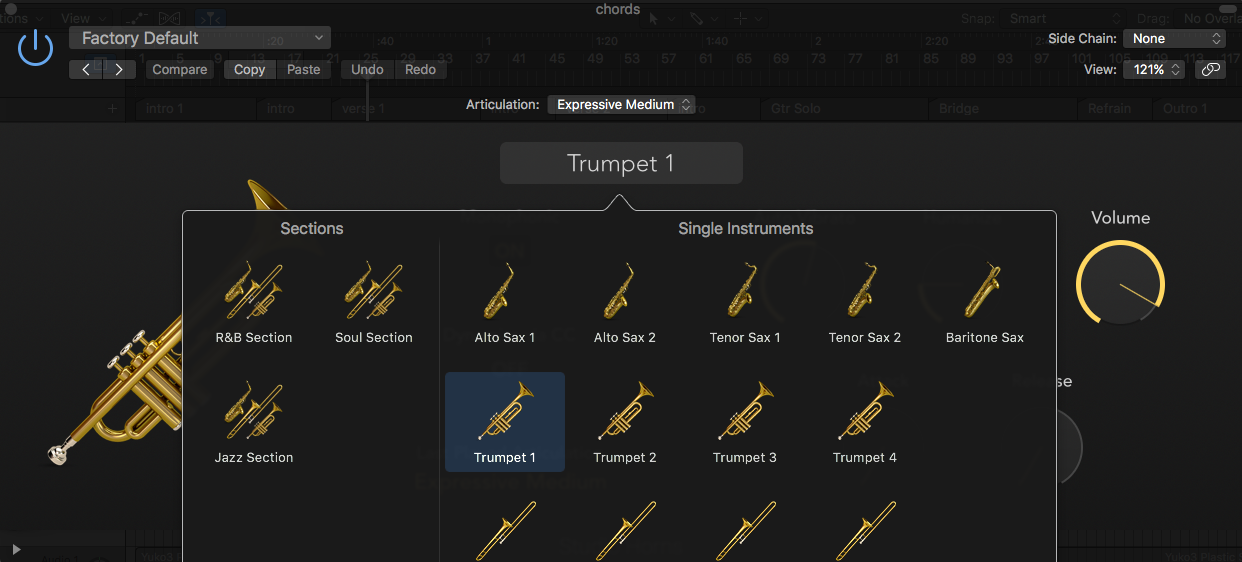Screen dimensions: 1242x562
Task: Select the R&B Section horn group
Action: 254,301
